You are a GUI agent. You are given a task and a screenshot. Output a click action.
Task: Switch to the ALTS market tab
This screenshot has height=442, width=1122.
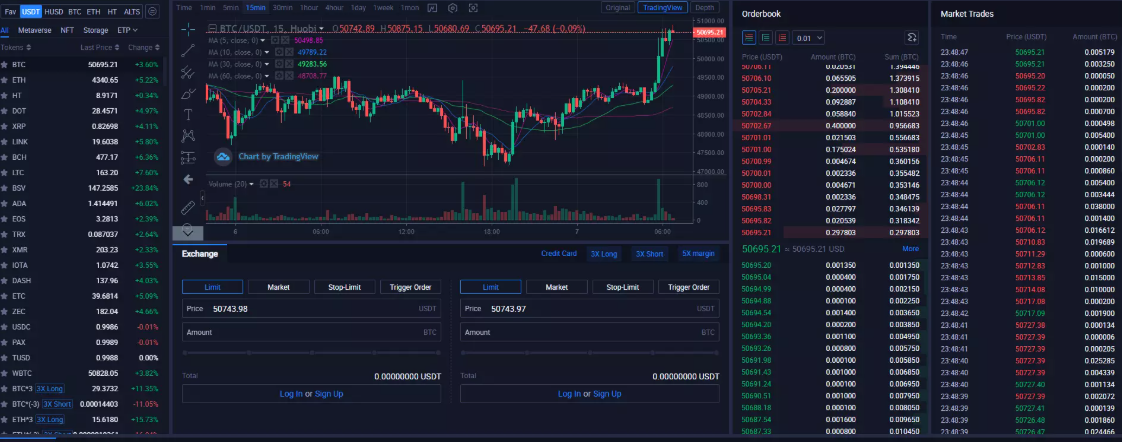[132, 11]
